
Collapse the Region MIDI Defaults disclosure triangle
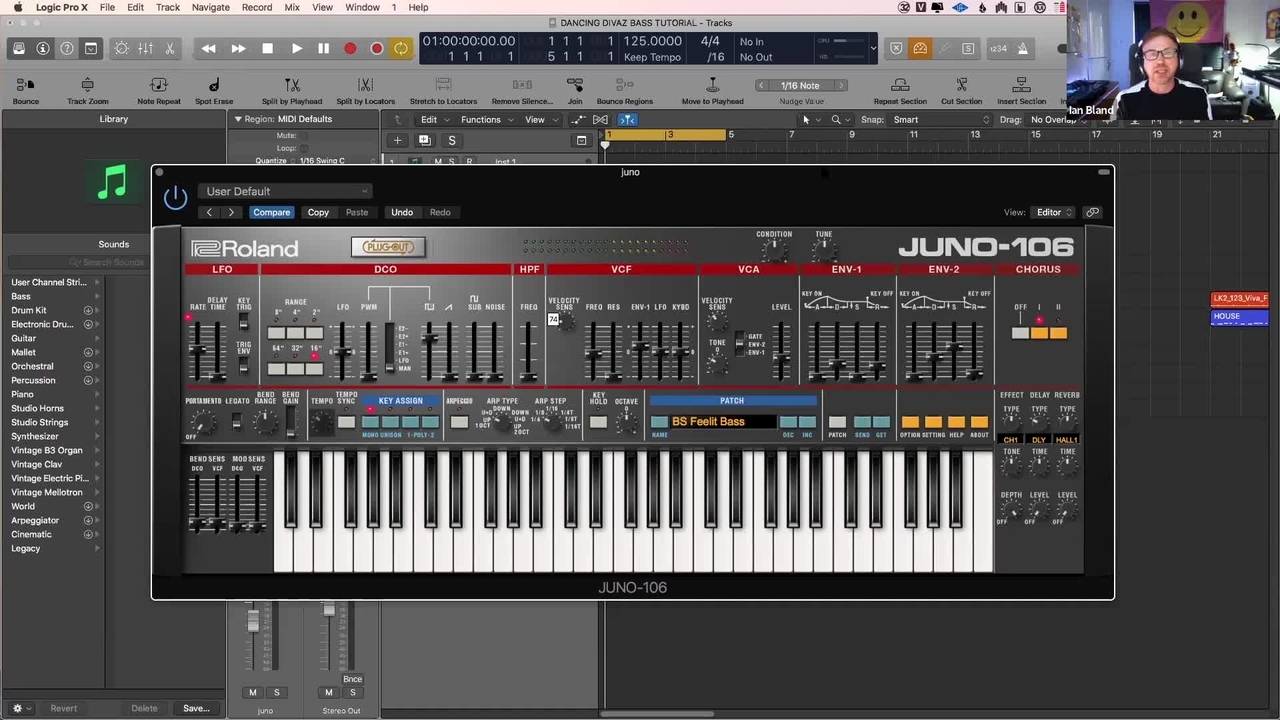point(238,119)
